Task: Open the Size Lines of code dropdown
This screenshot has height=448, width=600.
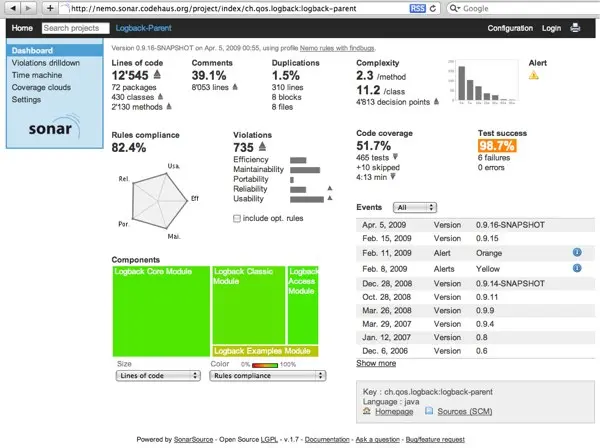Action: click(x=158, y=376)
